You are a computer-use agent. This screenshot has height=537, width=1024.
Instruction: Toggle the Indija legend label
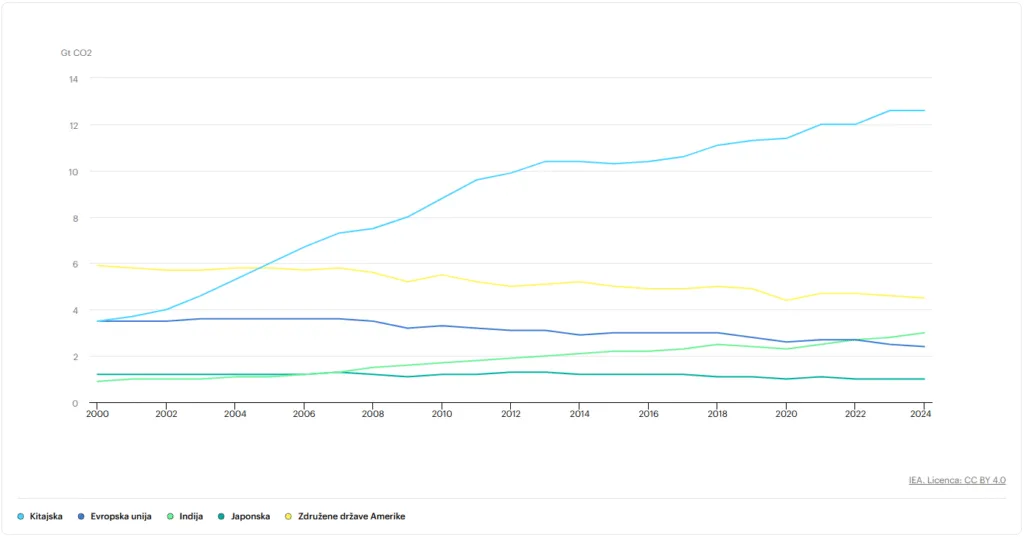[191, 516]
